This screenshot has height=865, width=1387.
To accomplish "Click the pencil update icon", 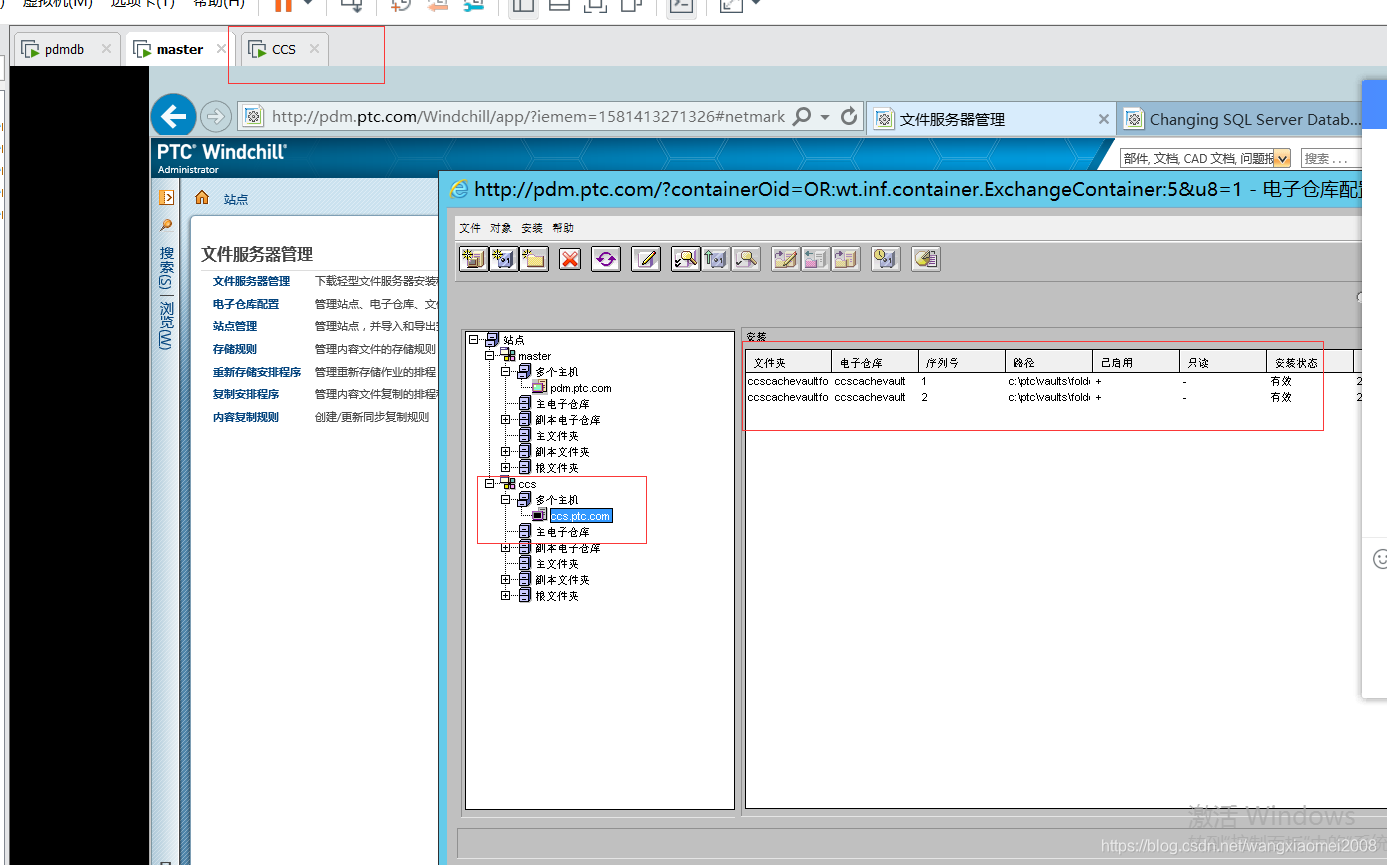I will click(646, 259).
